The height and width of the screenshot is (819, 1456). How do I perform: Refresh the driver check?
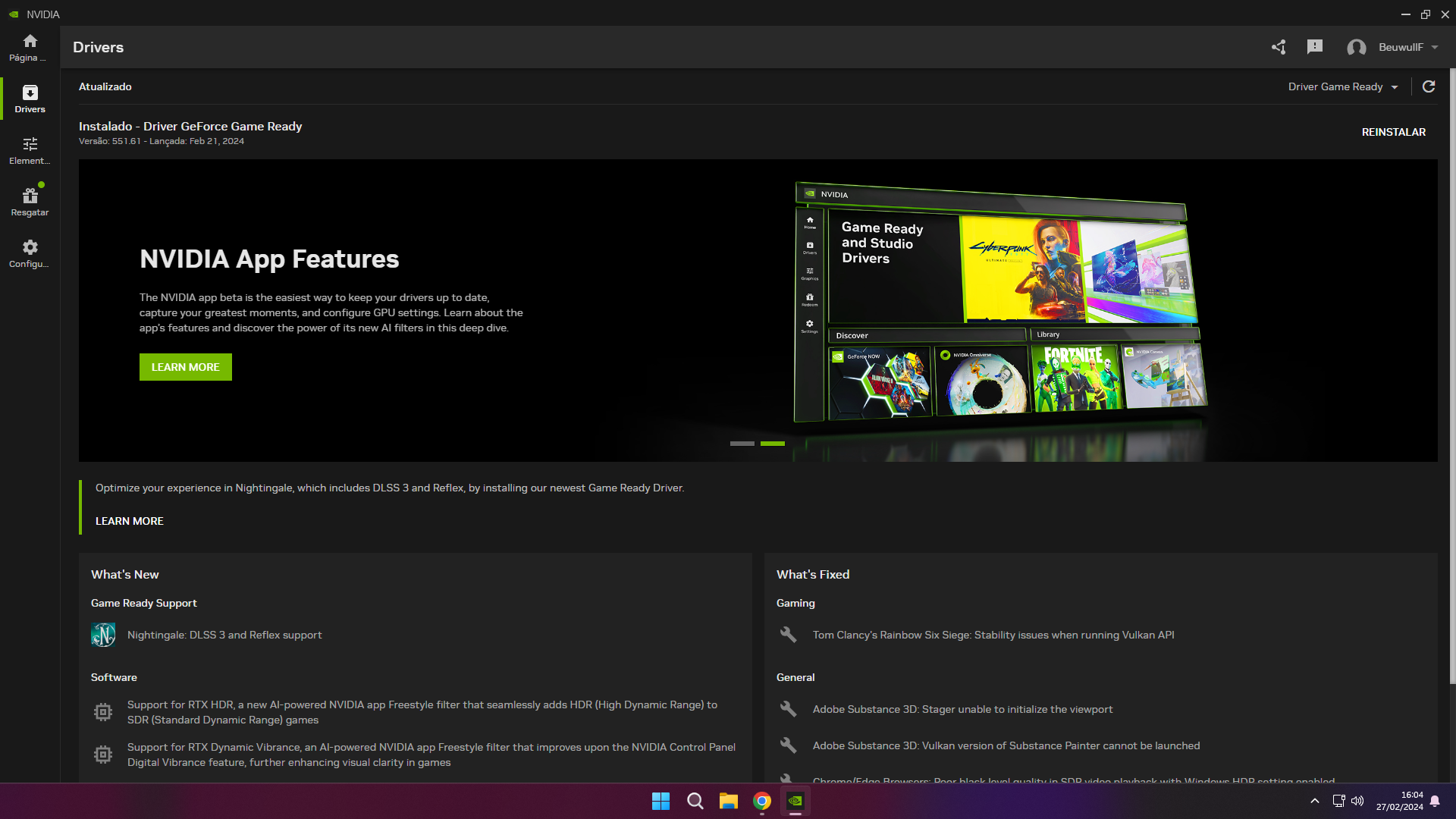coord(1429,86)
